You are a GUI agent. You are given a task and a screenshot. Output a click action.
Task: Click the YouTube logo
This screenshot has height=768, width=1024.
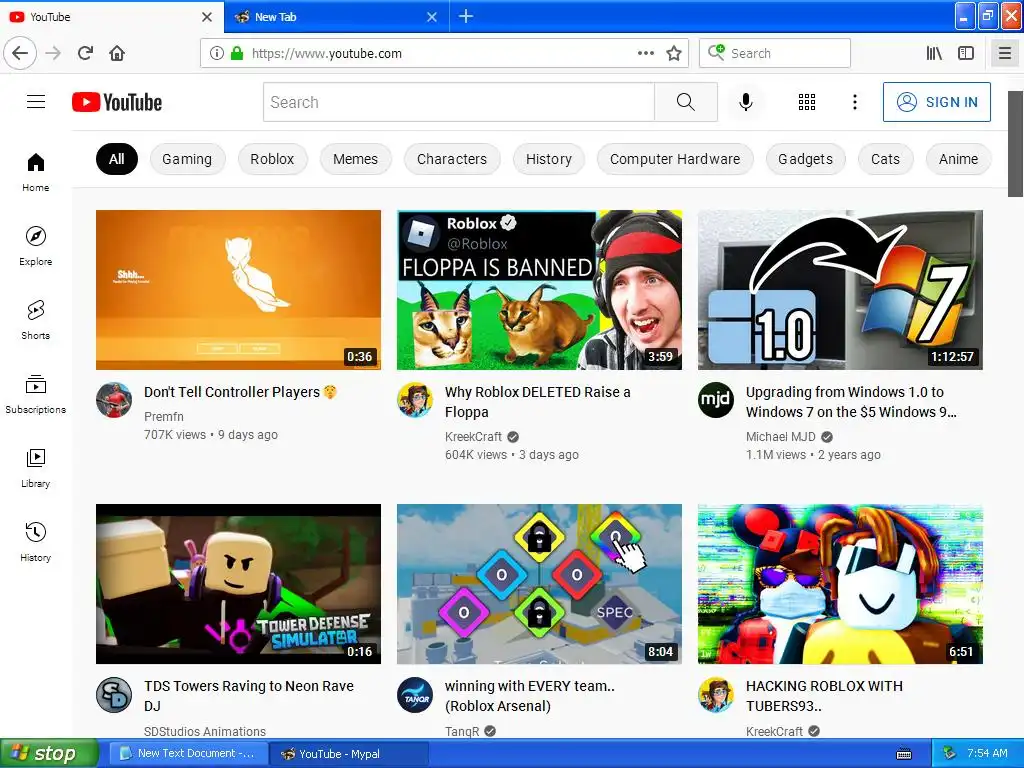click(117, 102)
